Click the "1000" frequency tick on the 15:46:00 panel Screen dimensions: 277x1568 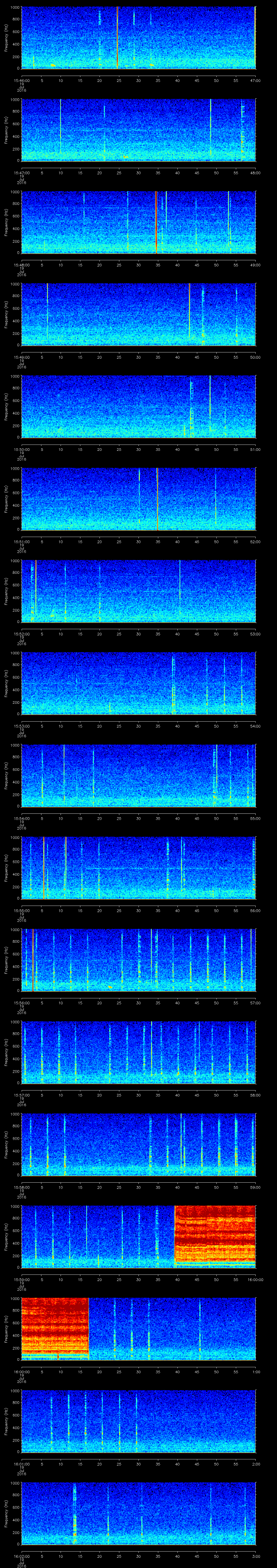(x=15, y=7)
